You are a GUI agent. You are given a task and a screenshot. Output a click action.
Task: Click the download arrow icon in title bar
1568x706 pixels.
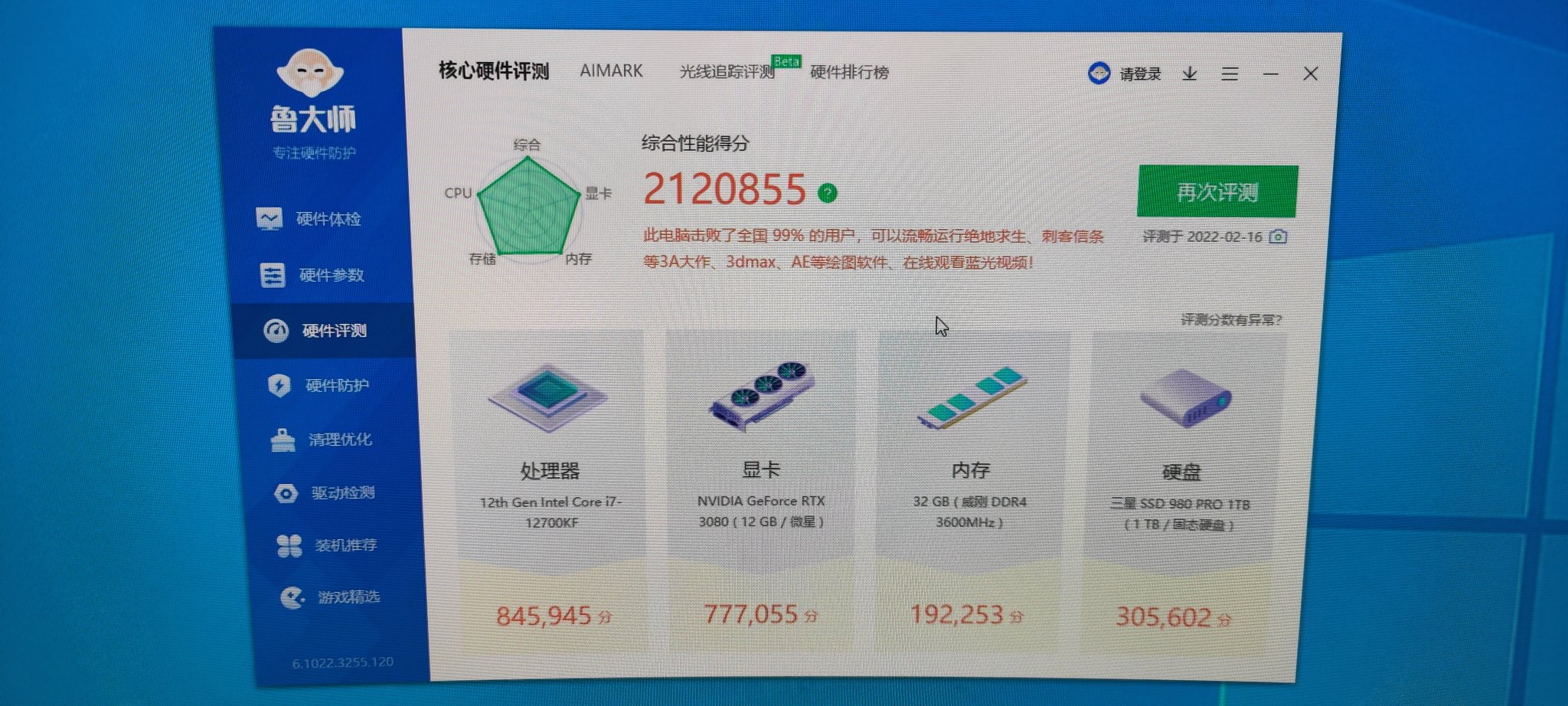click(x=1189, y=74)
